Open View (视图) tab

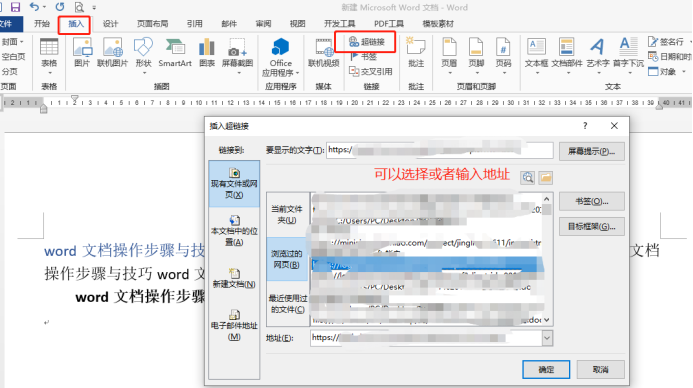(297, 24)
